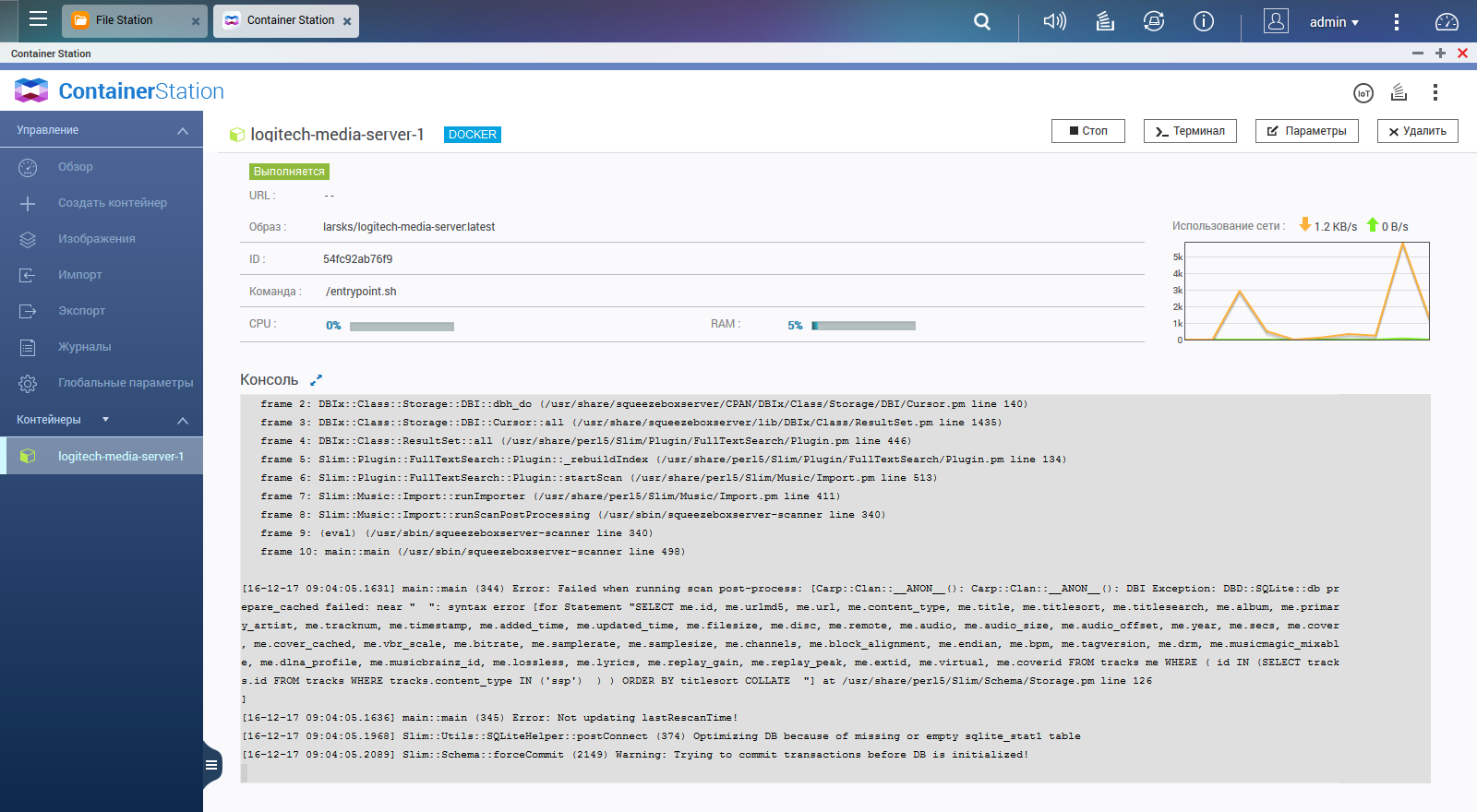The width and height of the screenshot is (1477, 812).
Task: Stop the container with Стоп button
Action: (x=1088, y=131)
